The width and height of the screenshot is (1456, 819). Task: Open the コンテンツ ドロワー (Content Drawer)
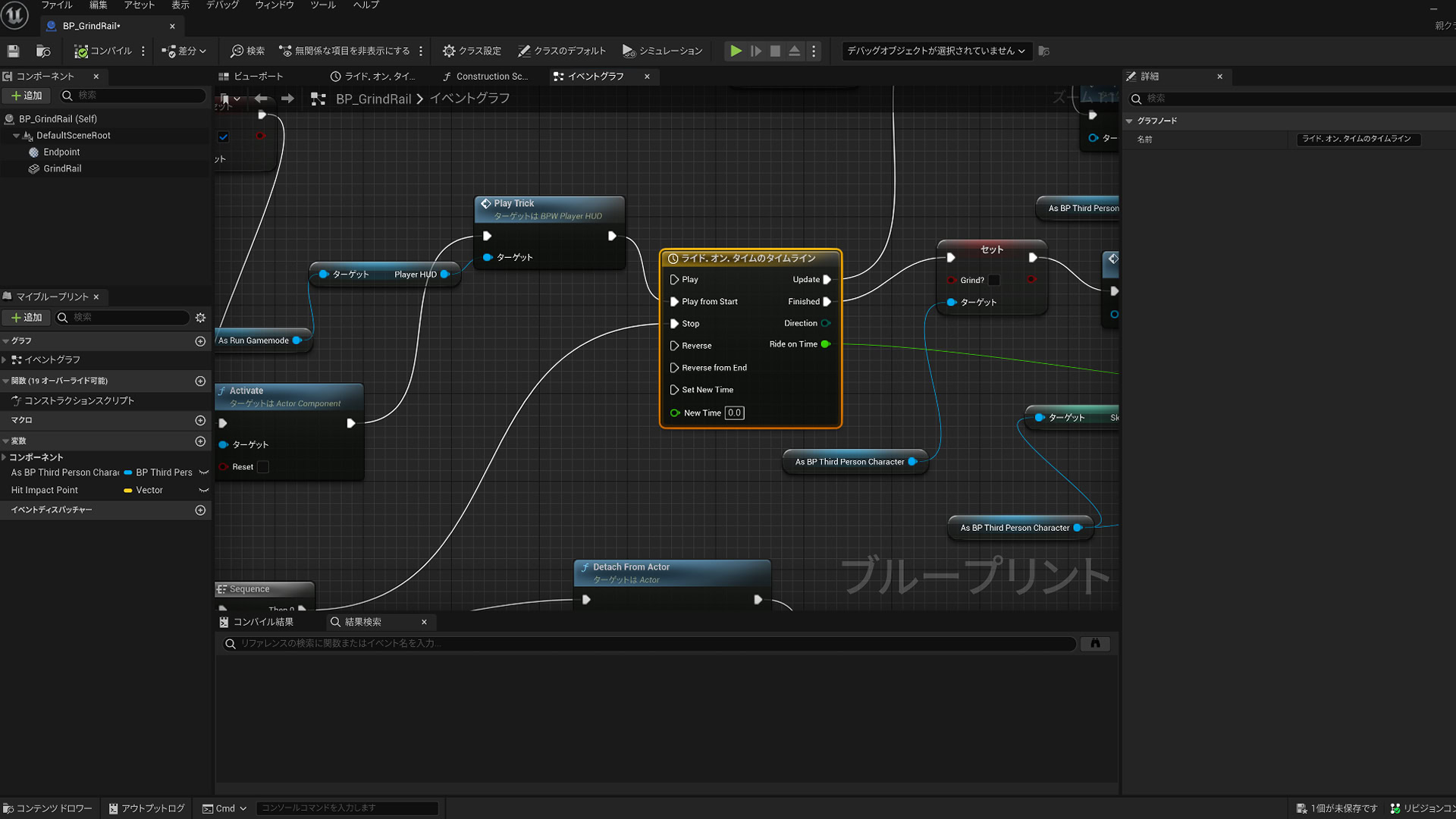click(x=48, y=808)
